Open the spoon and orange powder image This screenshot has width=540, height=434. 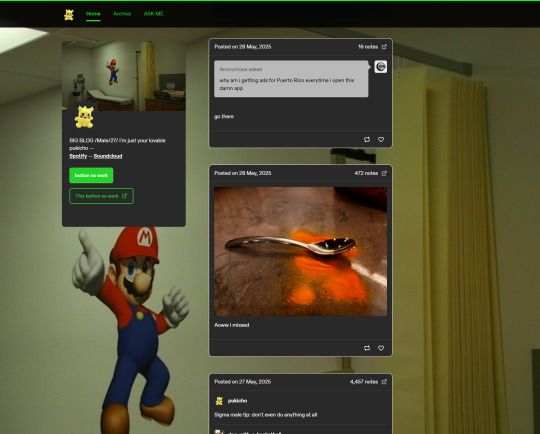click(300, 251)
